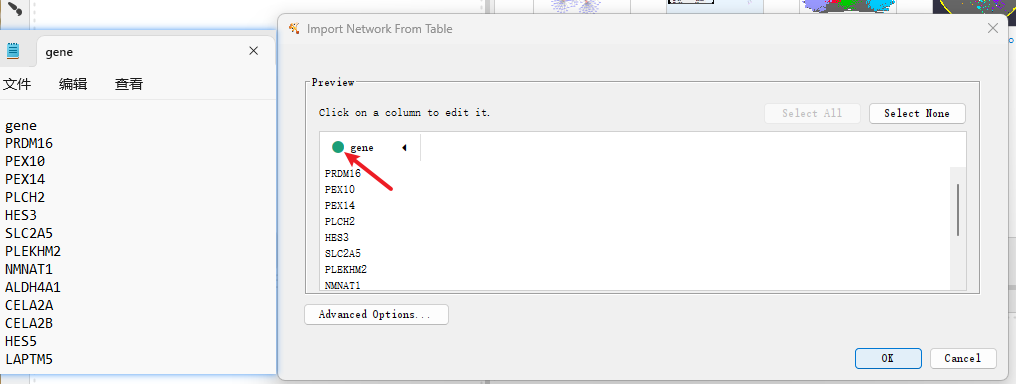Click the Cytoscape icon in dialog title
Image resolution: width=1016 pixels, height=384 pixels.
pos(294,28)
